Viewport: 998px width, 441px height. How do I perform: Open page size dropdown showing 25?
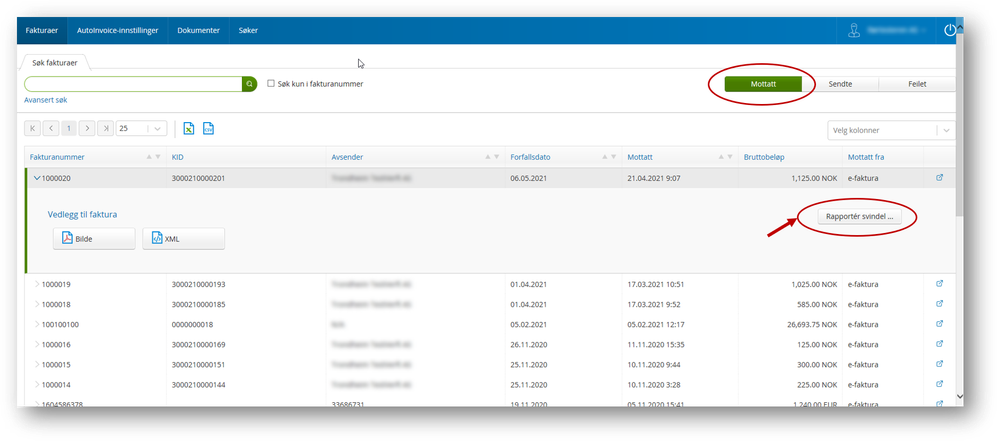pyautogui.click(x=141, y=129)
